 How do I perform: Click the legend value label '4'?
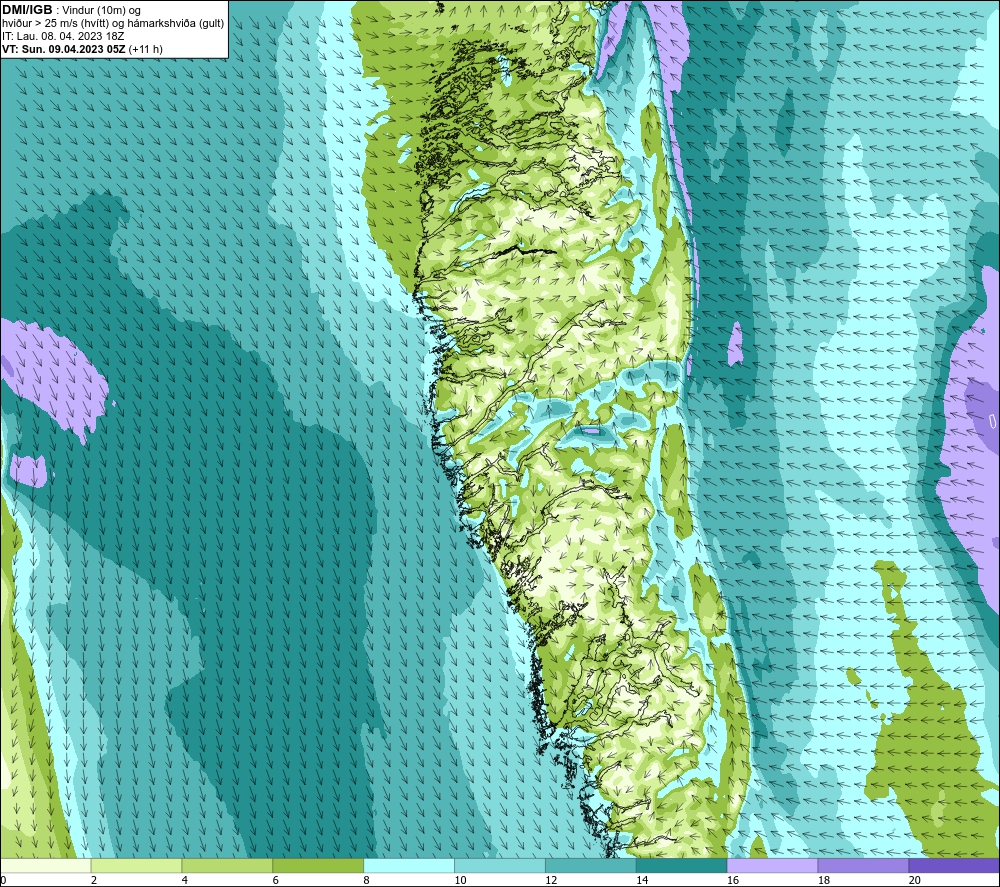pyautogui.click(x=184, y=880)
